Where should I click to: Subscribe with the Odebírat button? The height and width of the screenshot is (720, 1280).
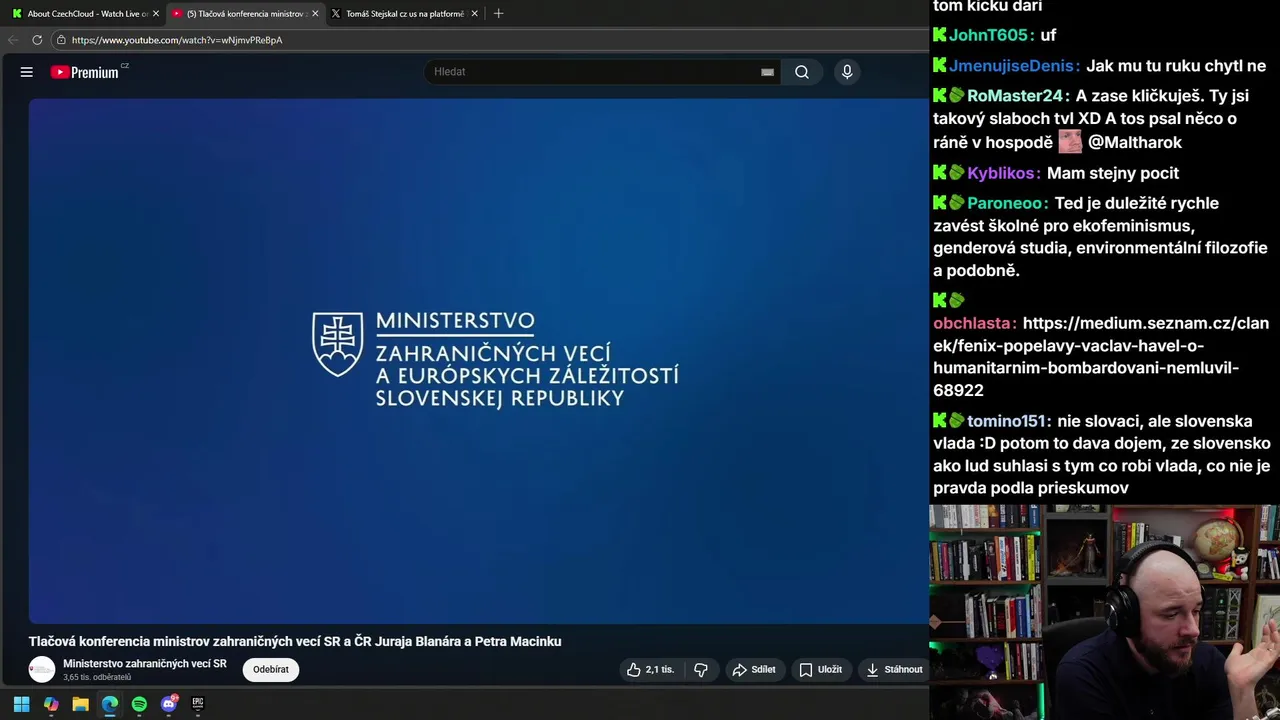[271, 670]
